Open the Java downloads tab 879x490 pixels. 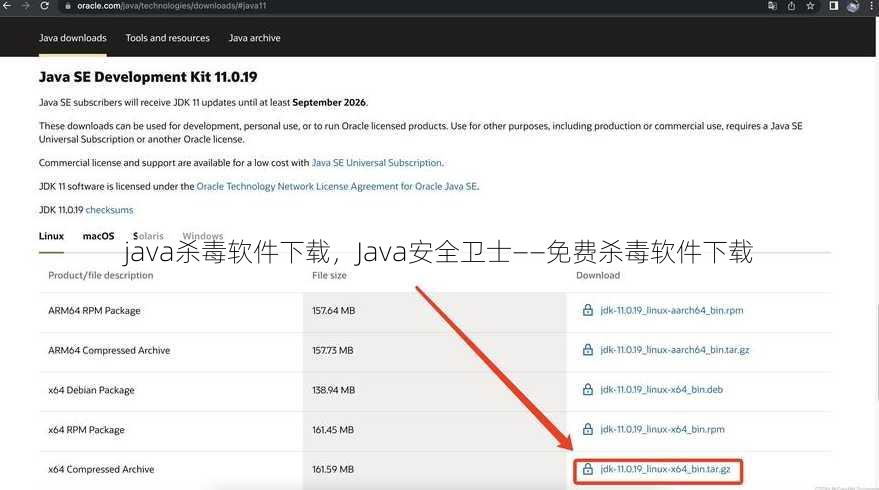click(73, 38)
